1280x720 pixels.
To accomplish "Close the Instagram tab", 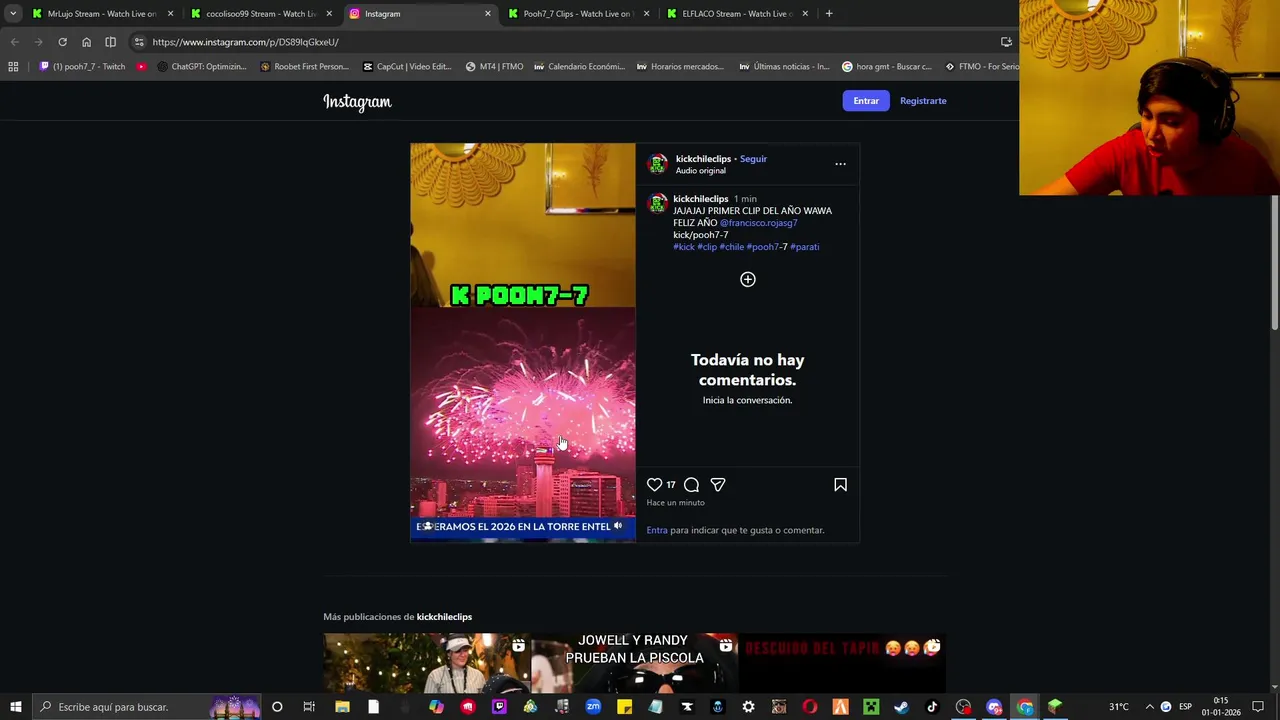I will tap(488, 14).
